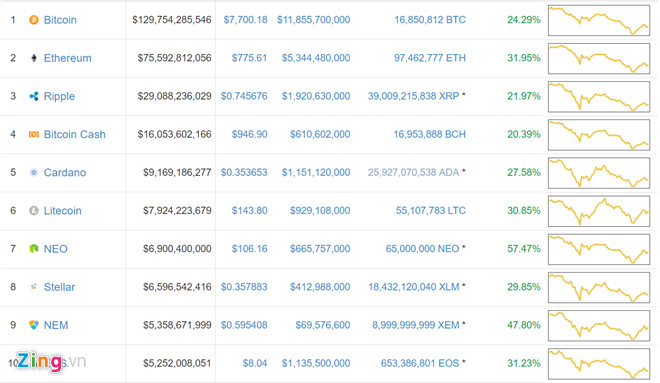This screenshot has height=383, width=660.
Task: Open the Litecoin price sparkline chart
Action: 599,211
